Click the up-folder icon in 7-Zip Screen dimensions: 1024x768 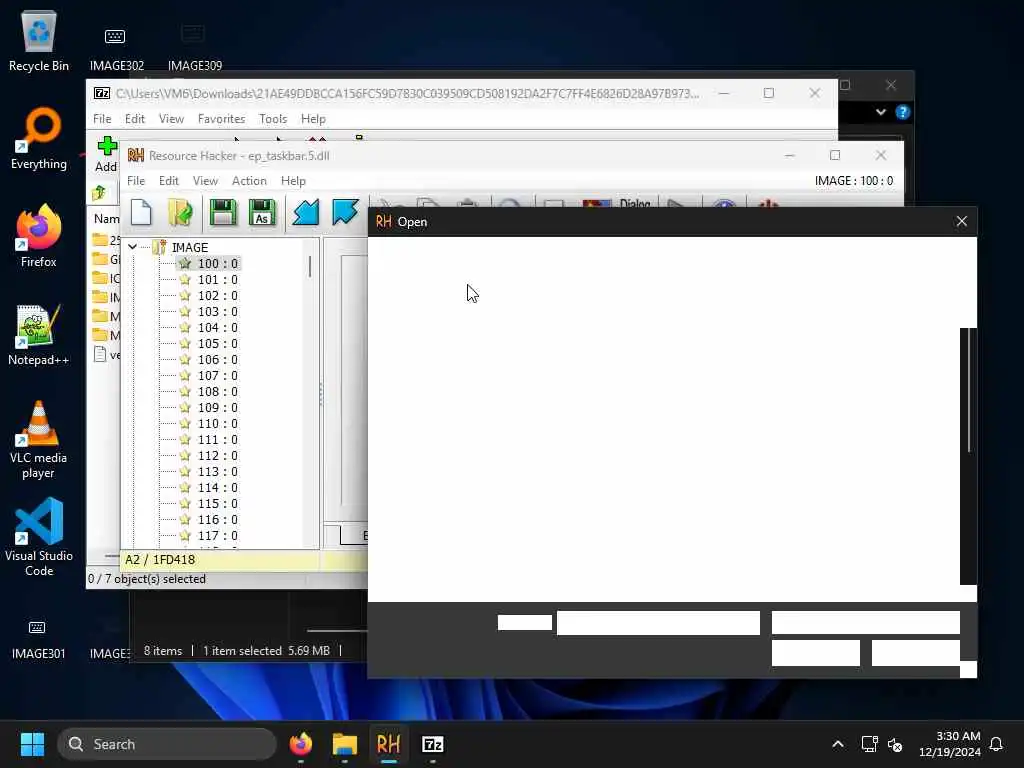tap(99, 193)
